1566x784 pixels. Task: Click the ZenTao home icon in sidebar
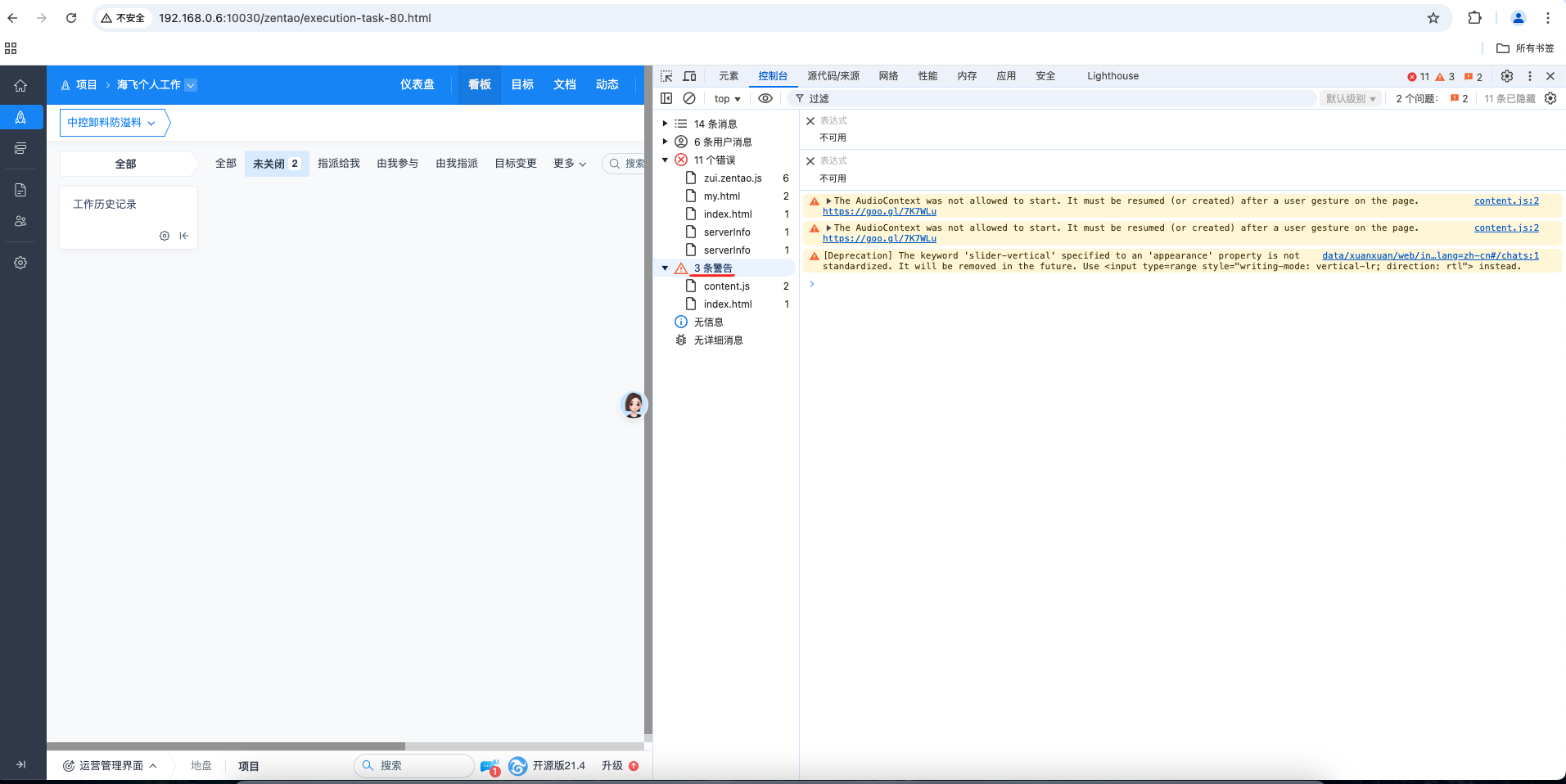(x=20, y=86)
